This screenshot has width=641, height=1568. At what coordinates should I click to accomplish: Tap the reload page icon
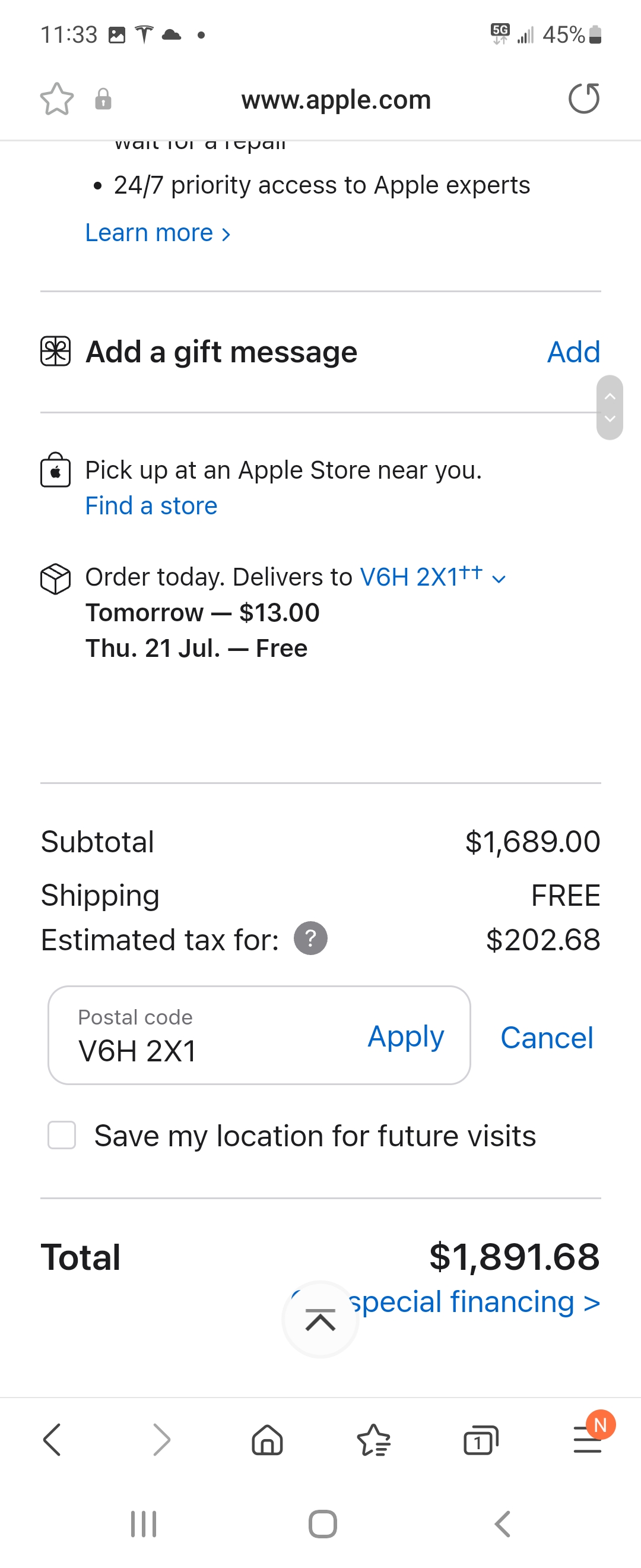[x=584, y=99]
